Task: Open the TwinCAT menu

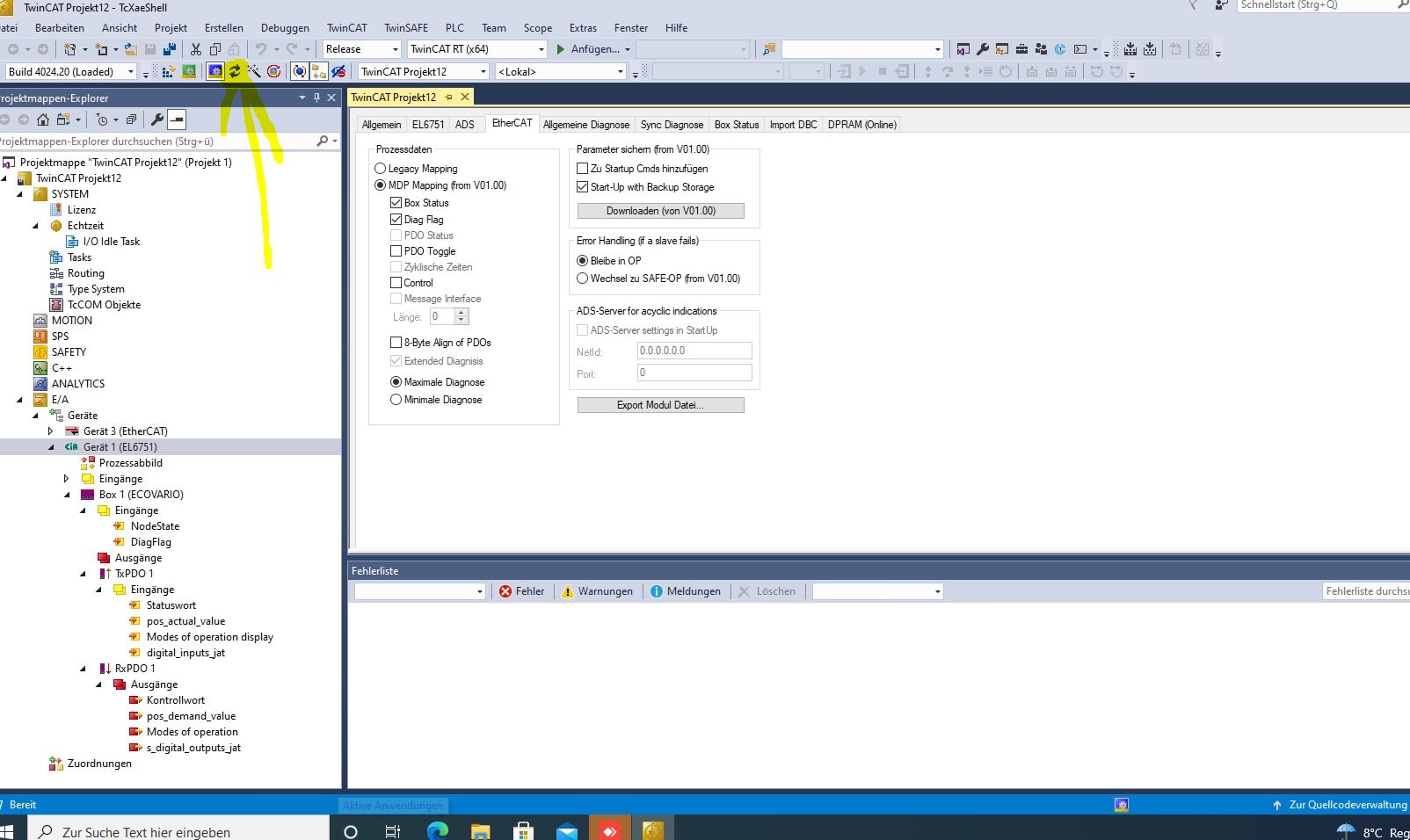Action: [346, 28]
